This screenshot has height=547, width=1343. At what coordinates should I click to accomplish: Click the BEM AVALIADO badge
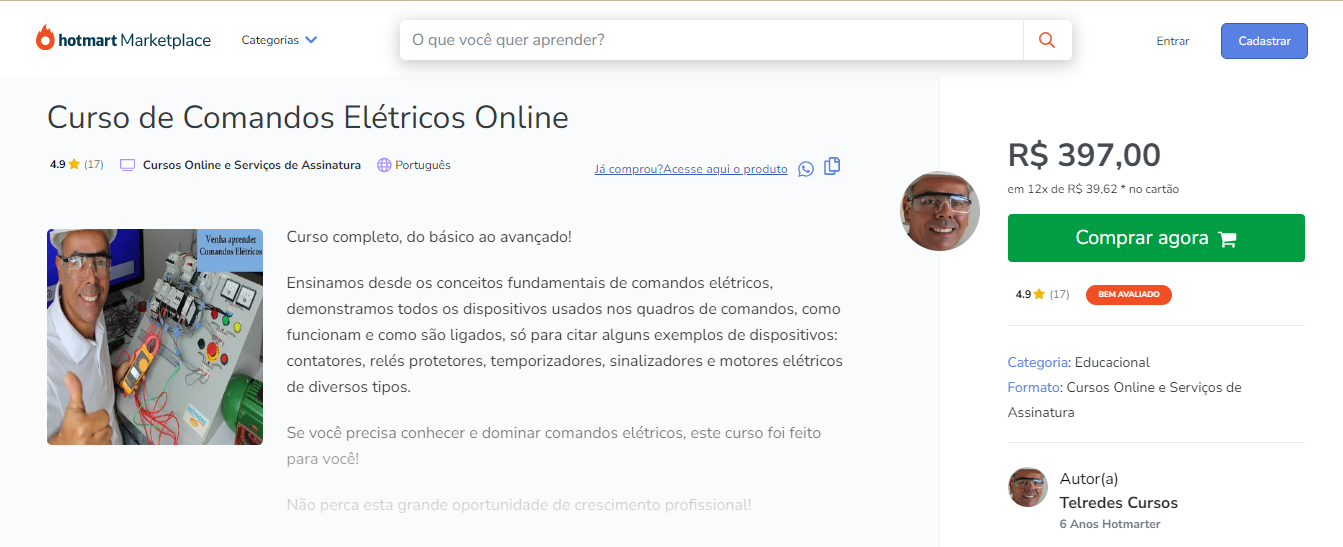tap(1128, 295)
